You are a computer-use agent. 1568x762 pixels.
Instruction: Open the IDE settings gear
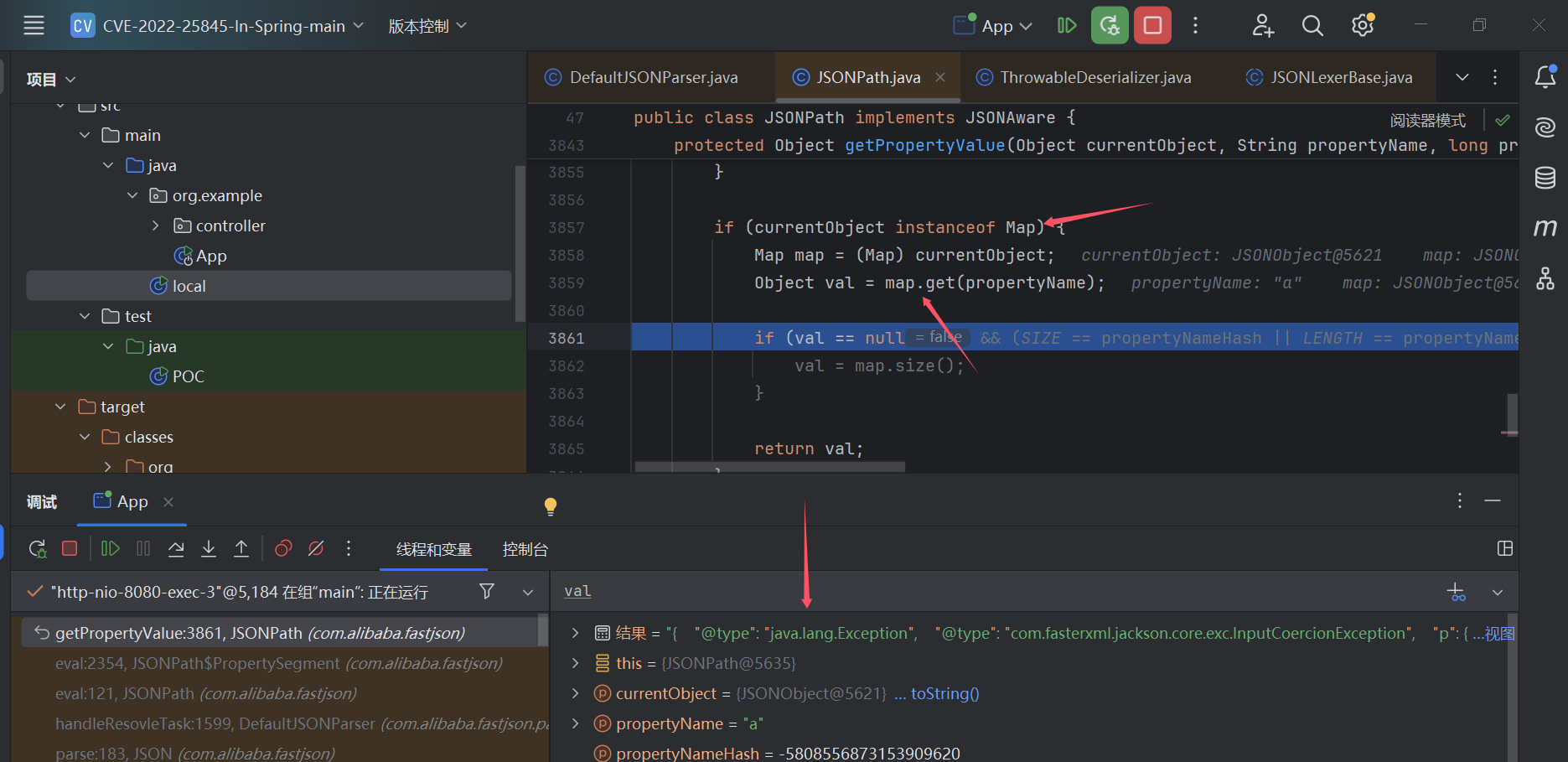point(1363,26)
